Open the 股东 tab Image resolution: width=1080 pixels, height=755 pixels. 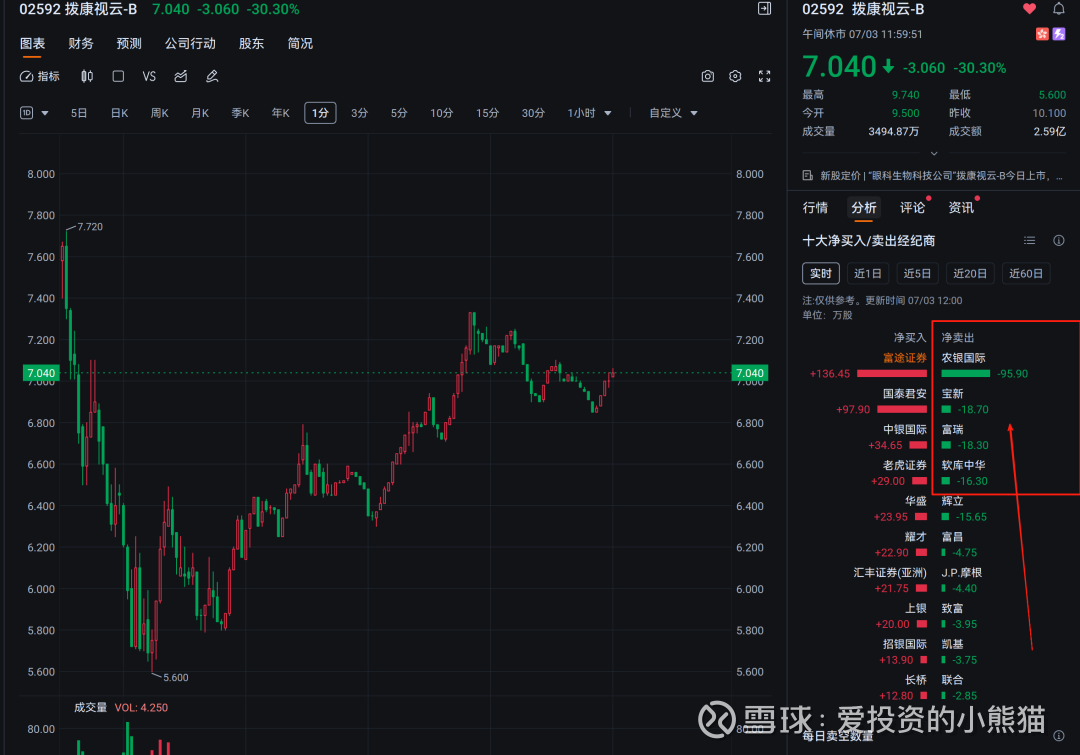tap(251, 43)
